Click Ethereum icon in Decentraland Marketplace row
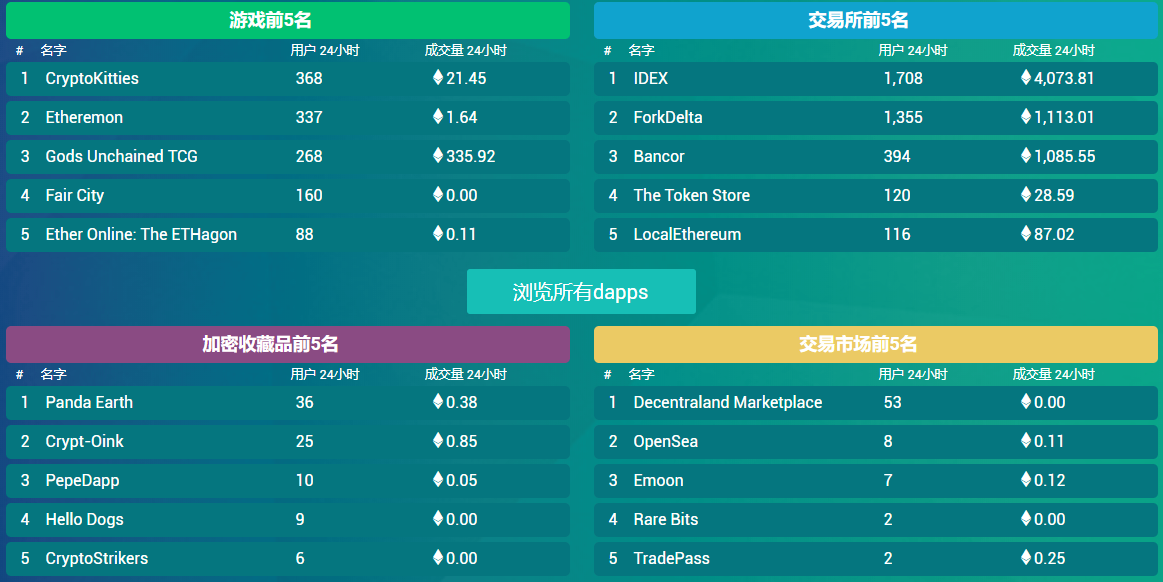This screenshot has width=1163, height=582. pos(1026,401)
